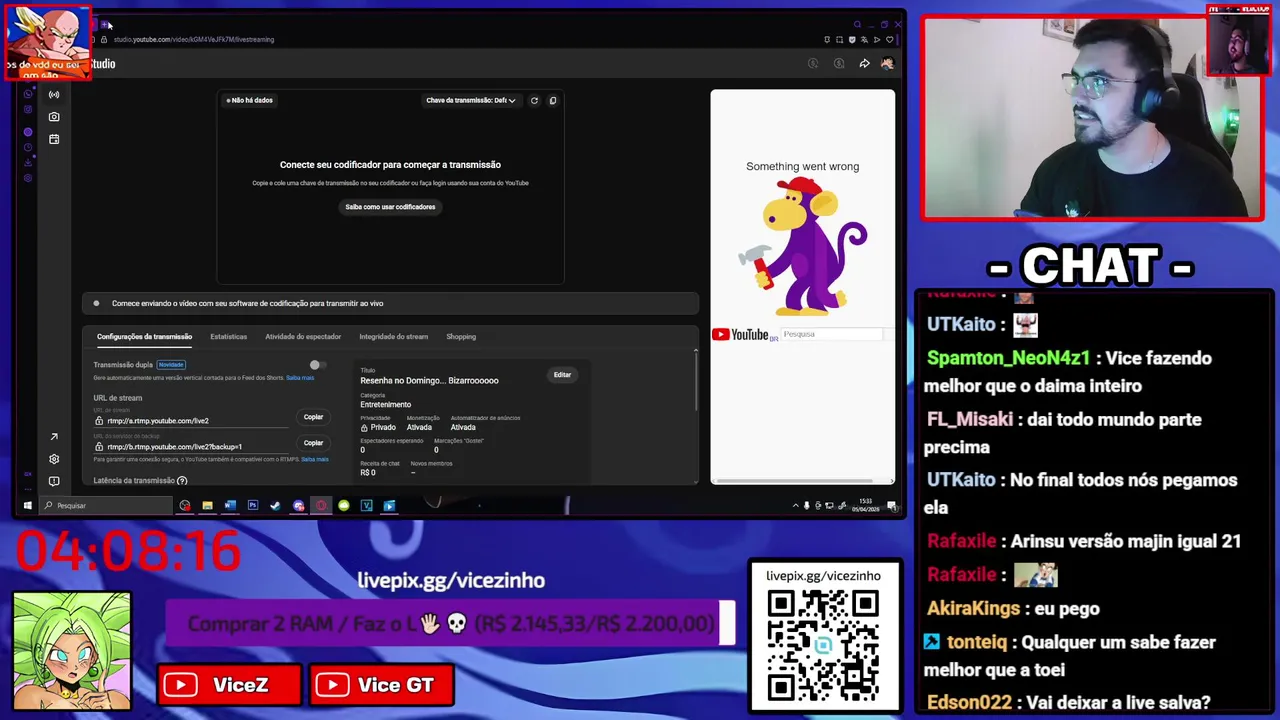The width and height of the screenshot is (1280, 720).
Task: Click the refresh stream key icon
Action: pyautogui.click(x=534, y=100)
